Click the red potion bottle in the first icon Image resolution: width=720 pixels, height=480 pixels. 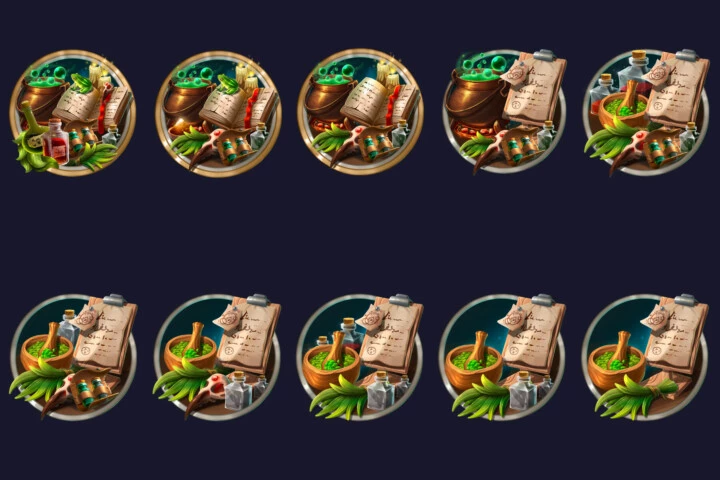point(56,142)
